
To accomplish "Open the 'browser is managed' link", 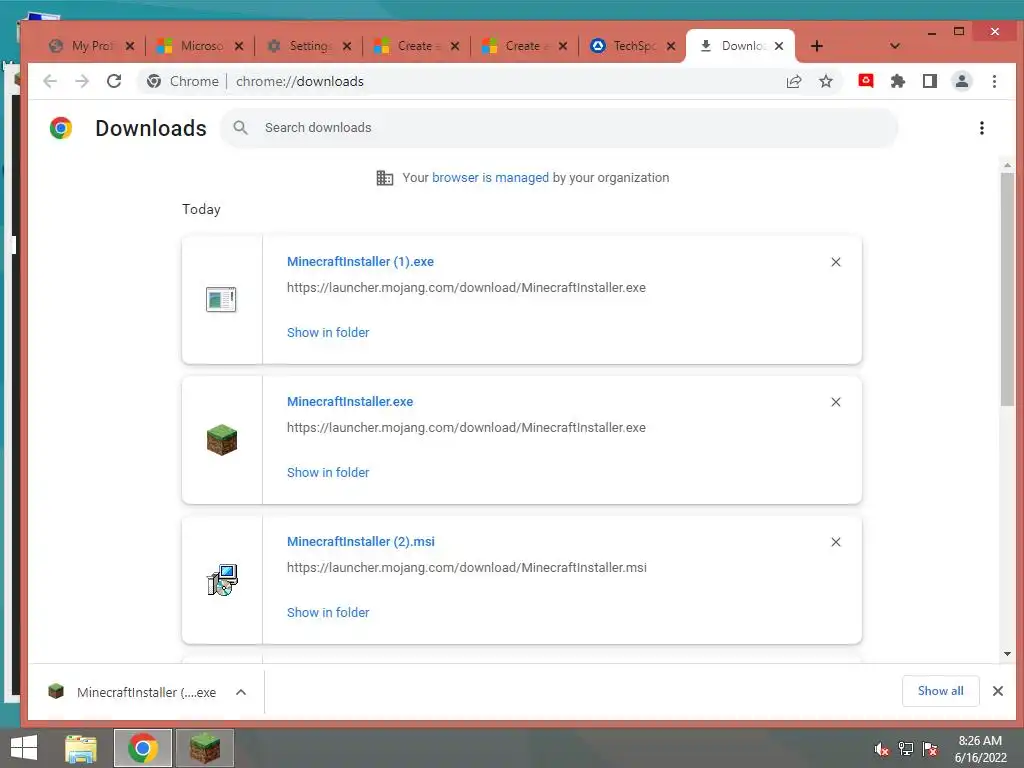I will click(x=490, y=178).
